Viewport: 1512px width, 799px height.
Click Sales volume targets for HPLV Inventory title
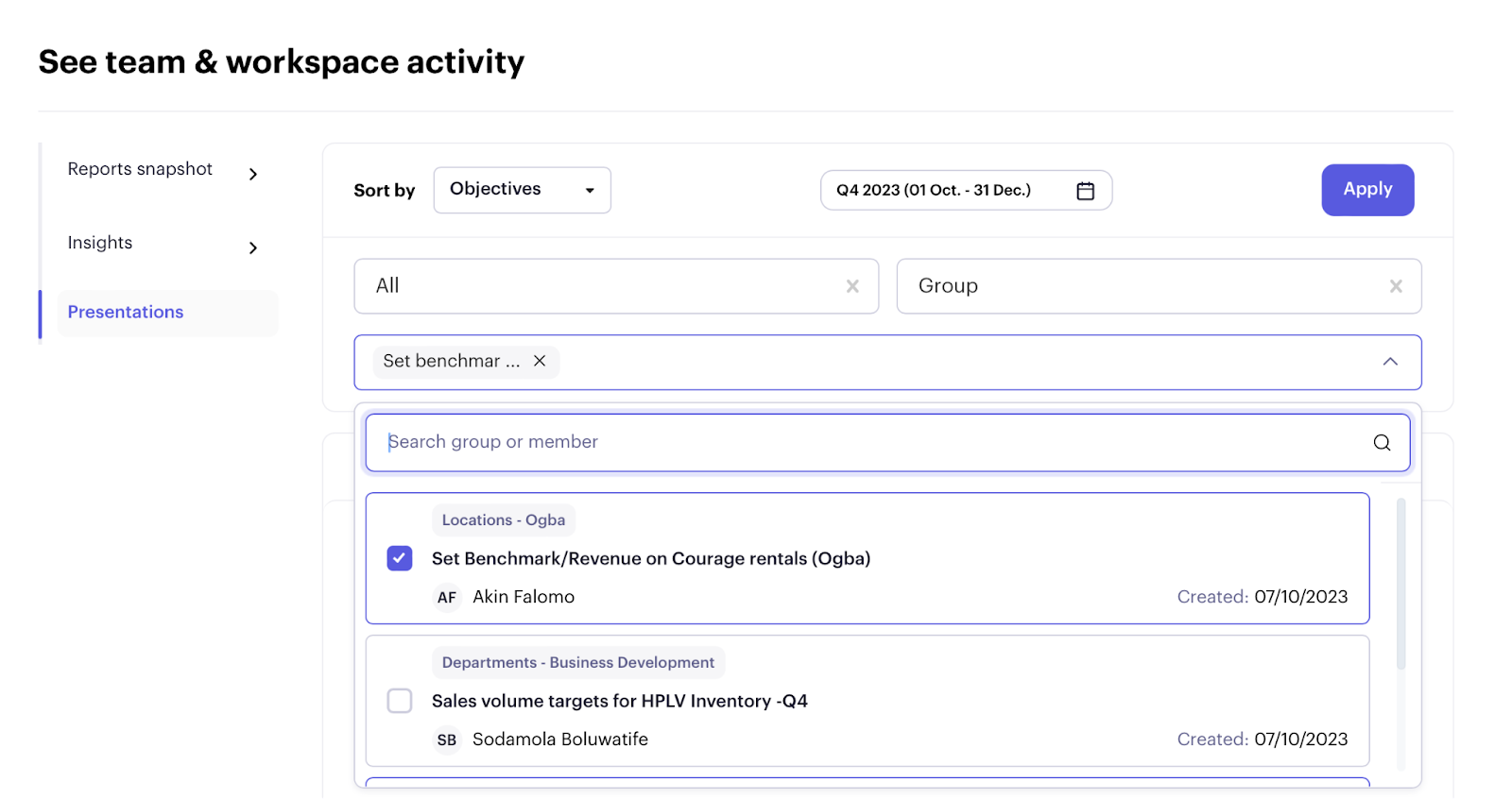620,701
